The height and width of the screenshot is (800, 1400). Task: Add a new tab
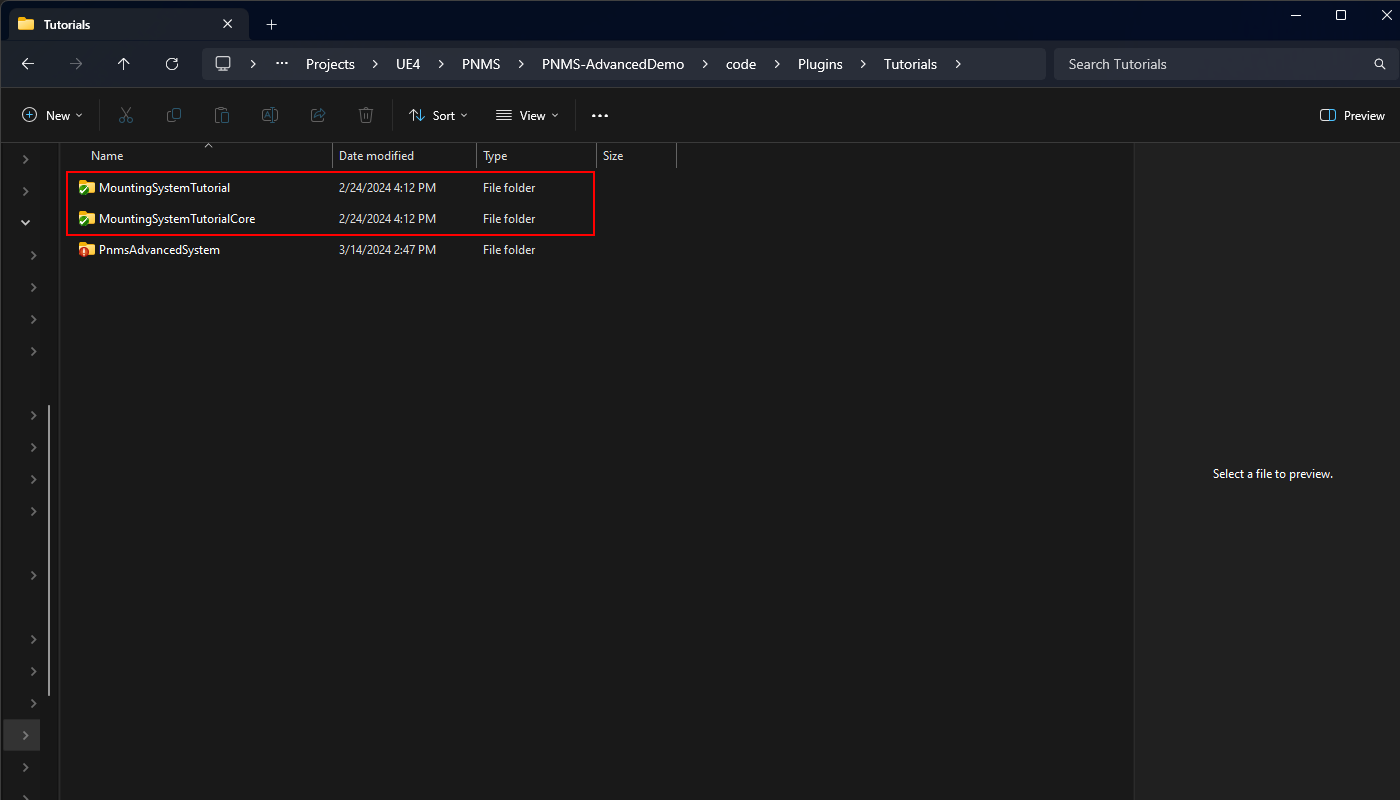tap(271, 24)
